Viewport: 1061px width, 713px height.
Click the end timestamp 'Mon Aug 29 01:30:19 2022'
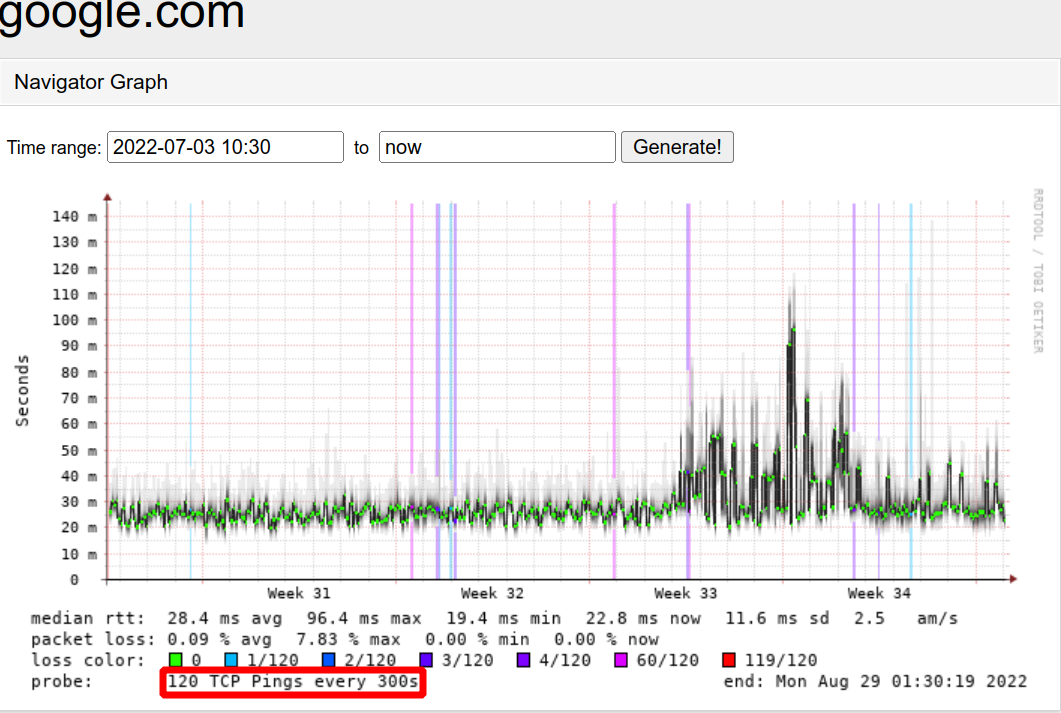click(x=901, y=681)
